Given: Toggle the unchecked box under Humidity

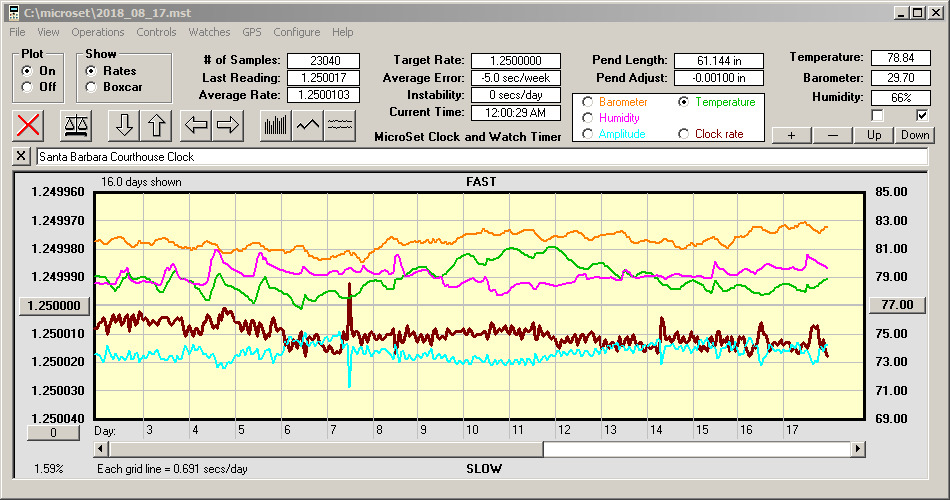Looking at the screenshot, I should pos(877,115).
